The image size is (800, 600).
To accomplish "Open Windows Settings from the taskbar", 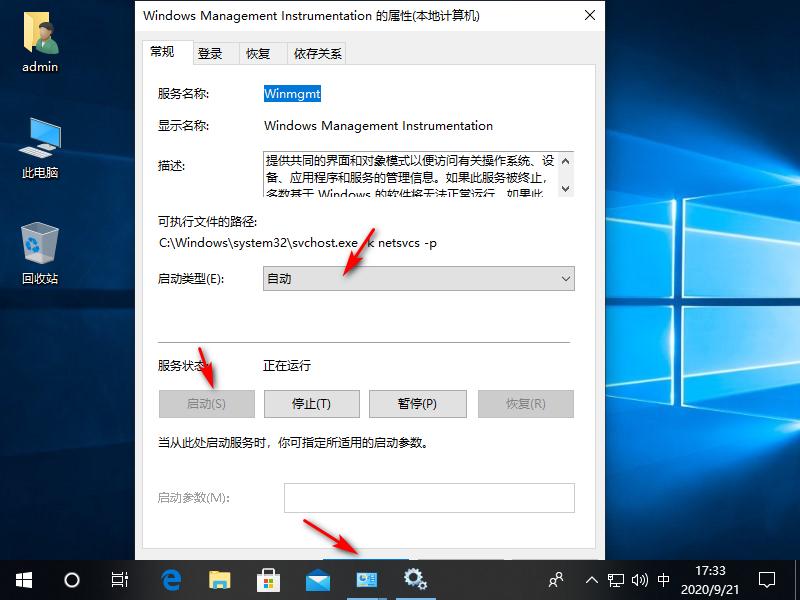I will pos(415,580).
